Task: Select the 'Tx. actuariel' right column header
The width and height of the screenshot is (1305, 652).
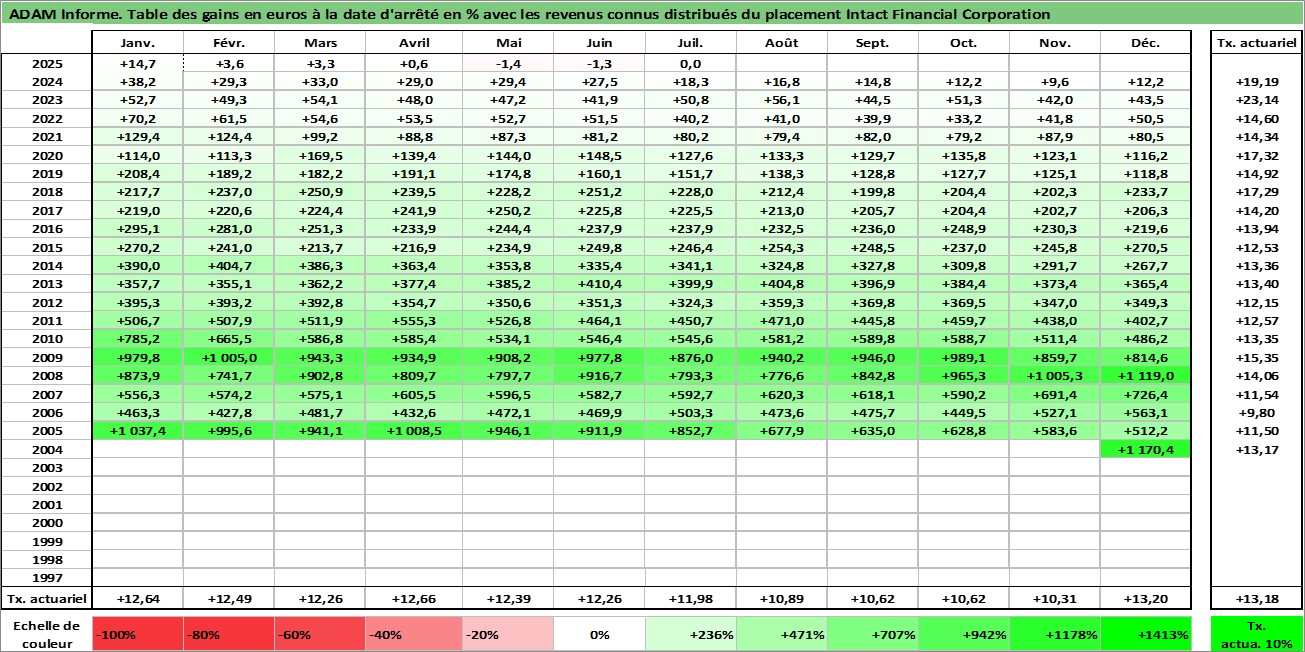Action: tap(1257, 43)
